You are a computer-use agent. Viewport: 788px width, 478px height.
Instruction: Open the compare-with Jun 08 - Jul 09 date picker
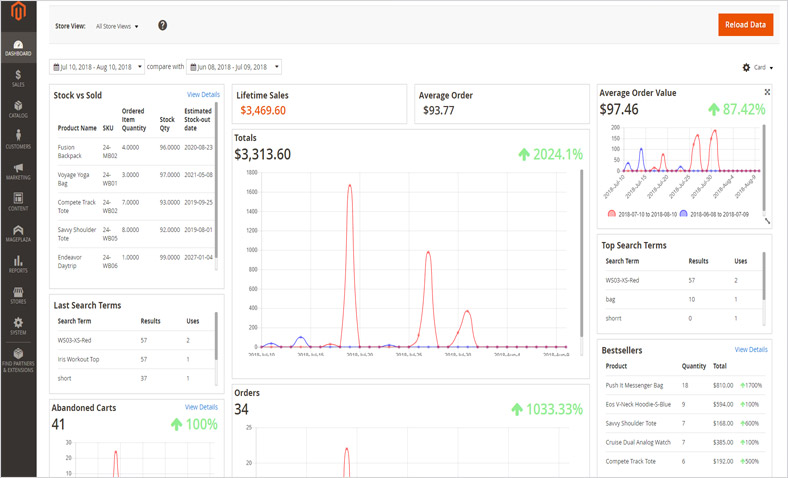coord(234,67)
